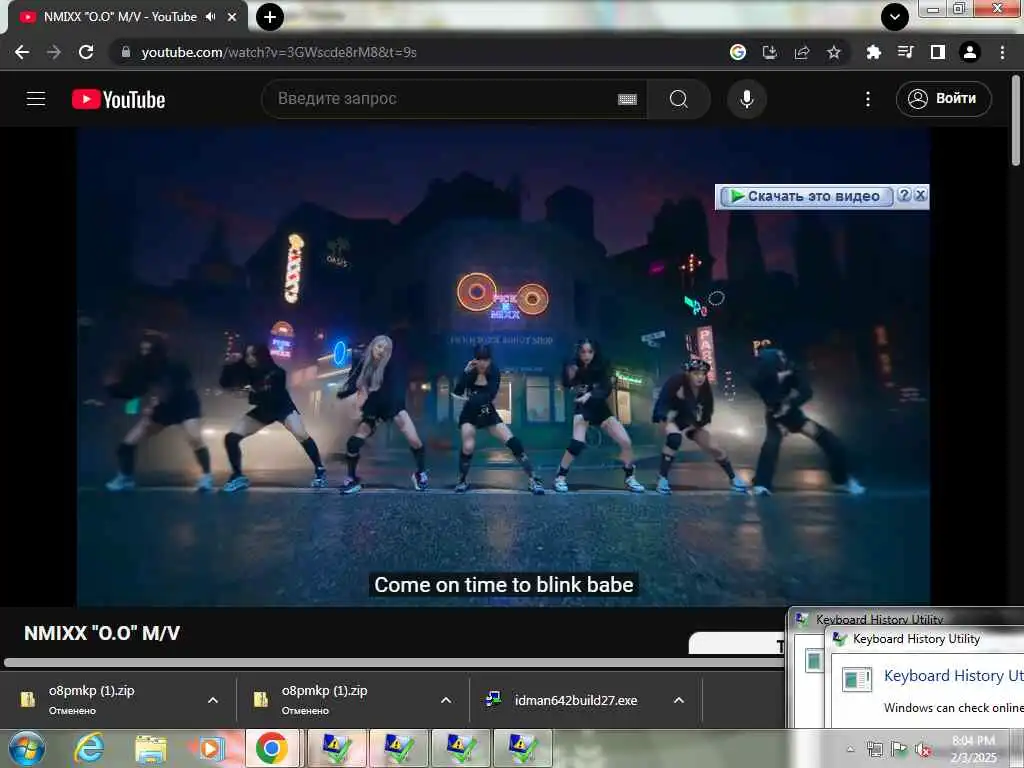Open Windows Explorer folder from the taskbar
The height and width of the screenshot is (768, 1024).
coord(150,748)
